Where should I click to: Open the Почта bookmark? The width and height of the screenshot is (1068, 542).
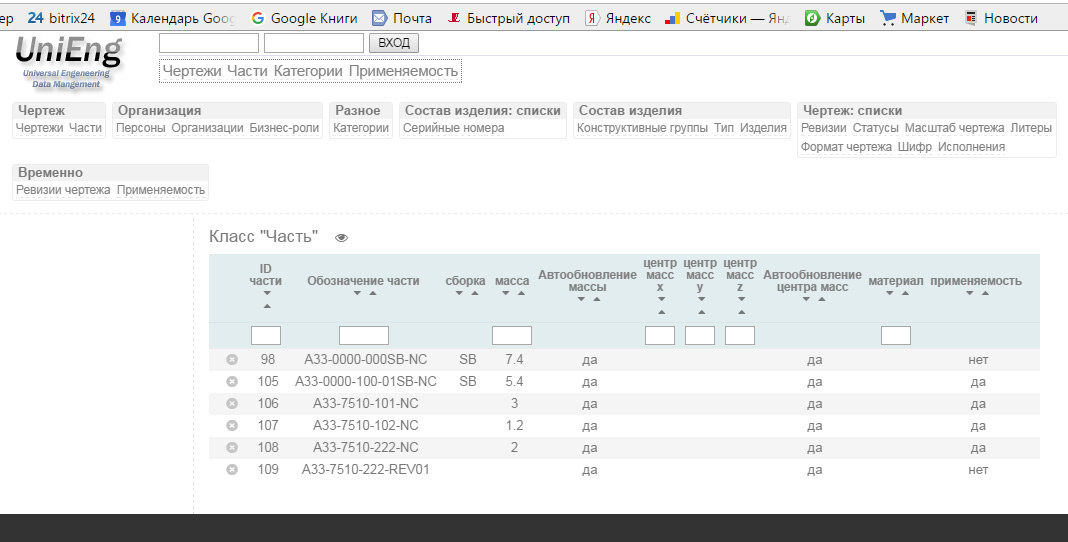pyautogui.click(x=402, y=18)
